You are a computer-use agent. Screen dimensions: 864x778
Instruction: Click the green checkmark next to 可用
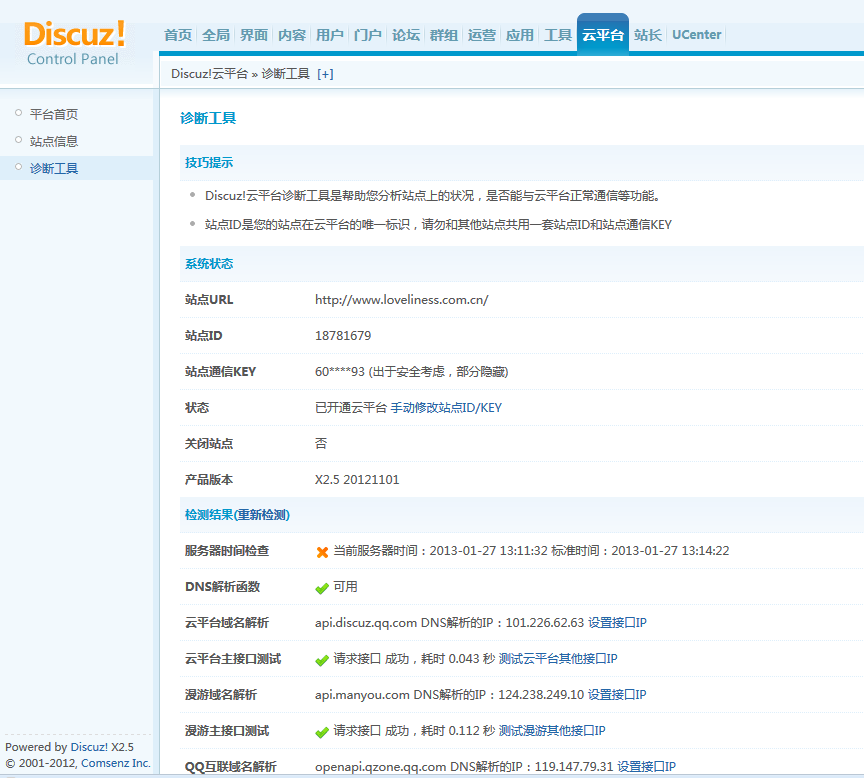tap(322, 588)
